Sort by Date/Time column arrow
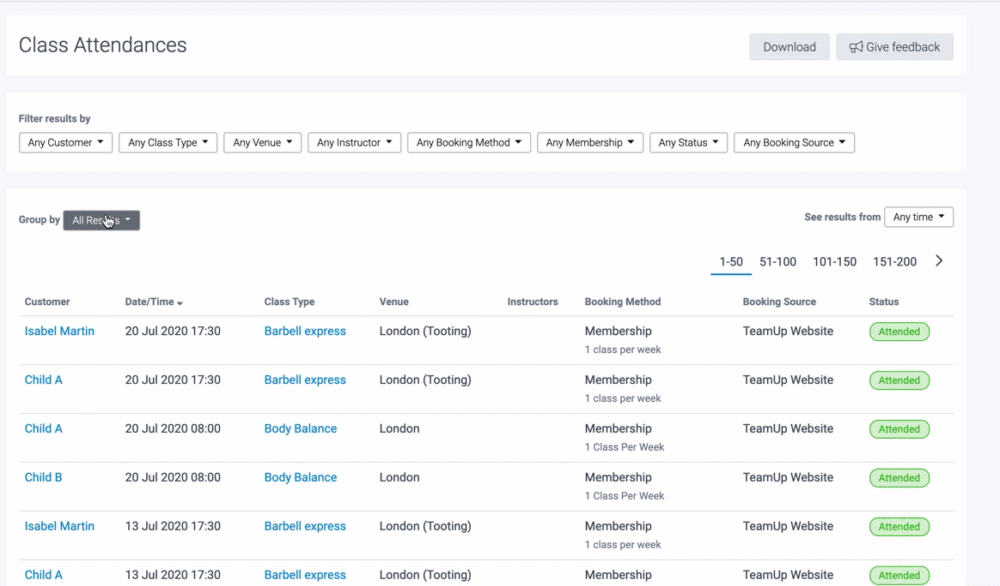This screenshot has width=1000, height=586. 180,302
